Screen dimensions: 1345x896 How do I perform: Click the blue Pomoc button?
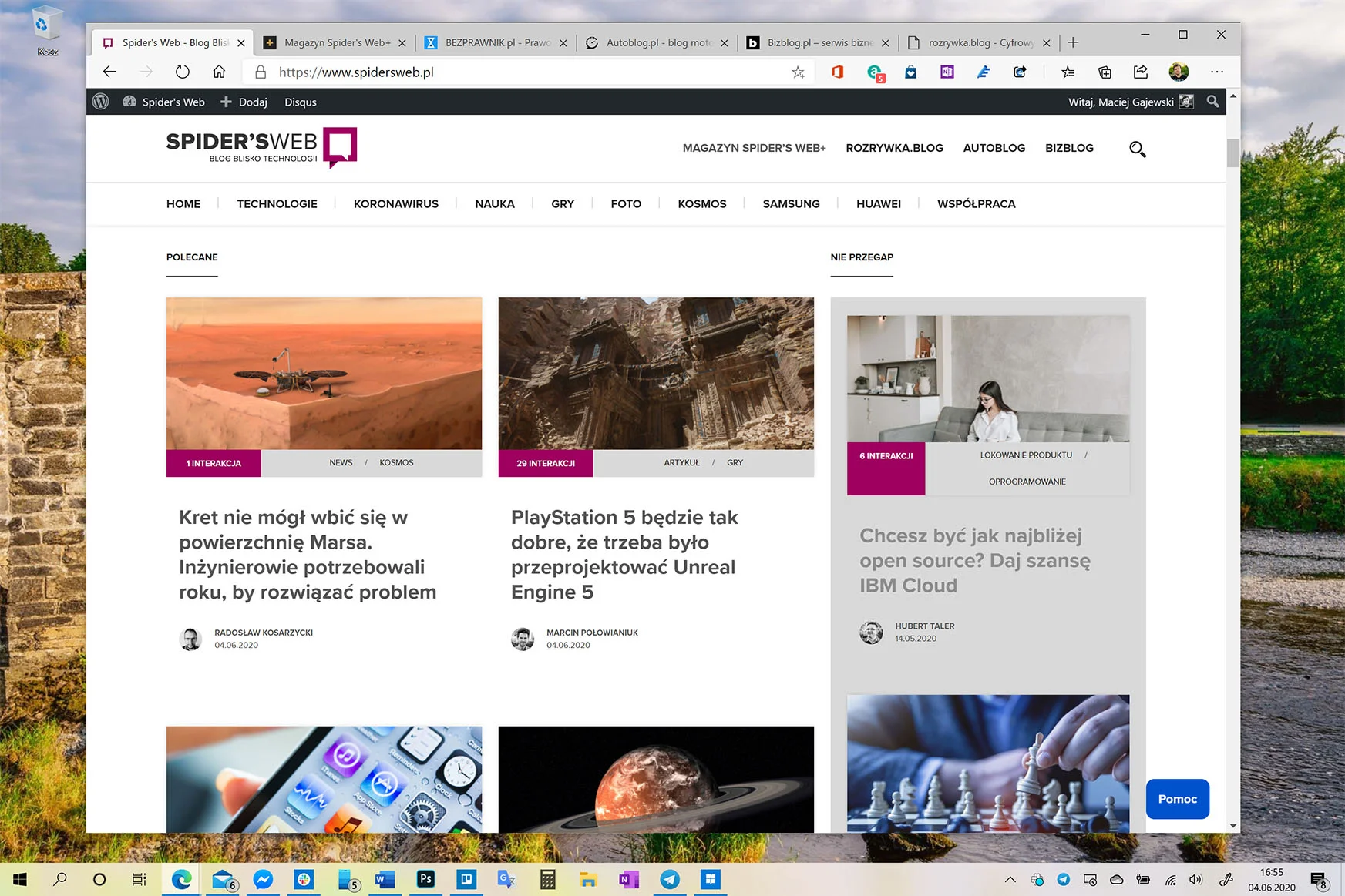point(1177,799)
